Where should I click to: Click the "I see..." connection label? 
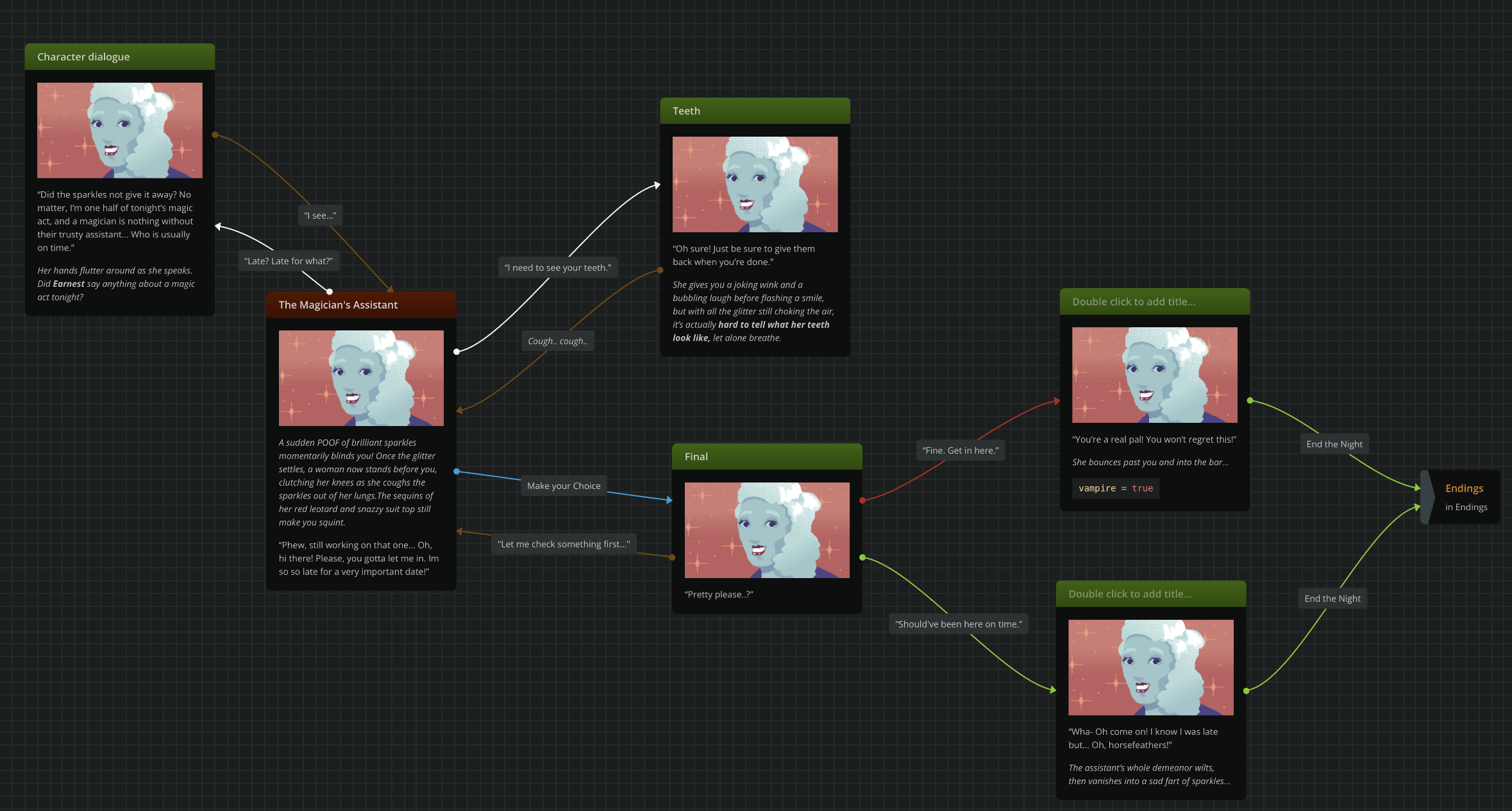[320, 216]
